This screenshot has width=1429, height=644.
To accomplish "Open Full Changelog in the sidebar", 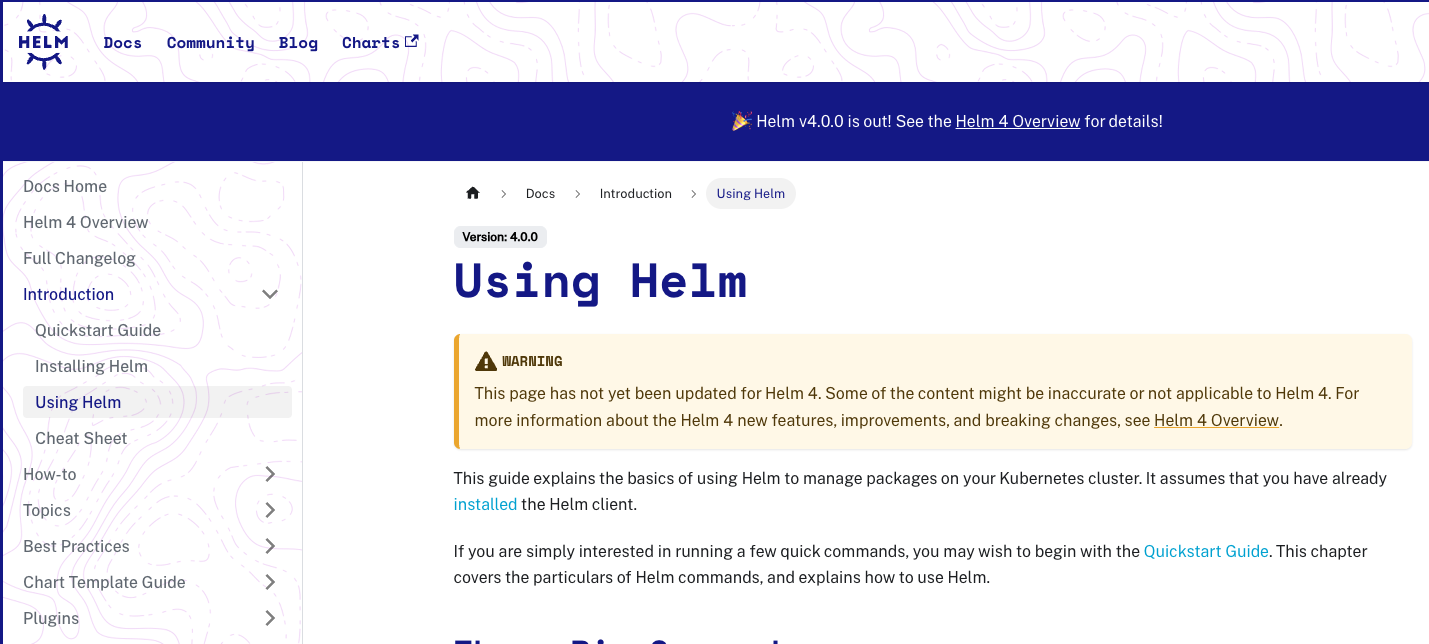I will tap(79, 258).
